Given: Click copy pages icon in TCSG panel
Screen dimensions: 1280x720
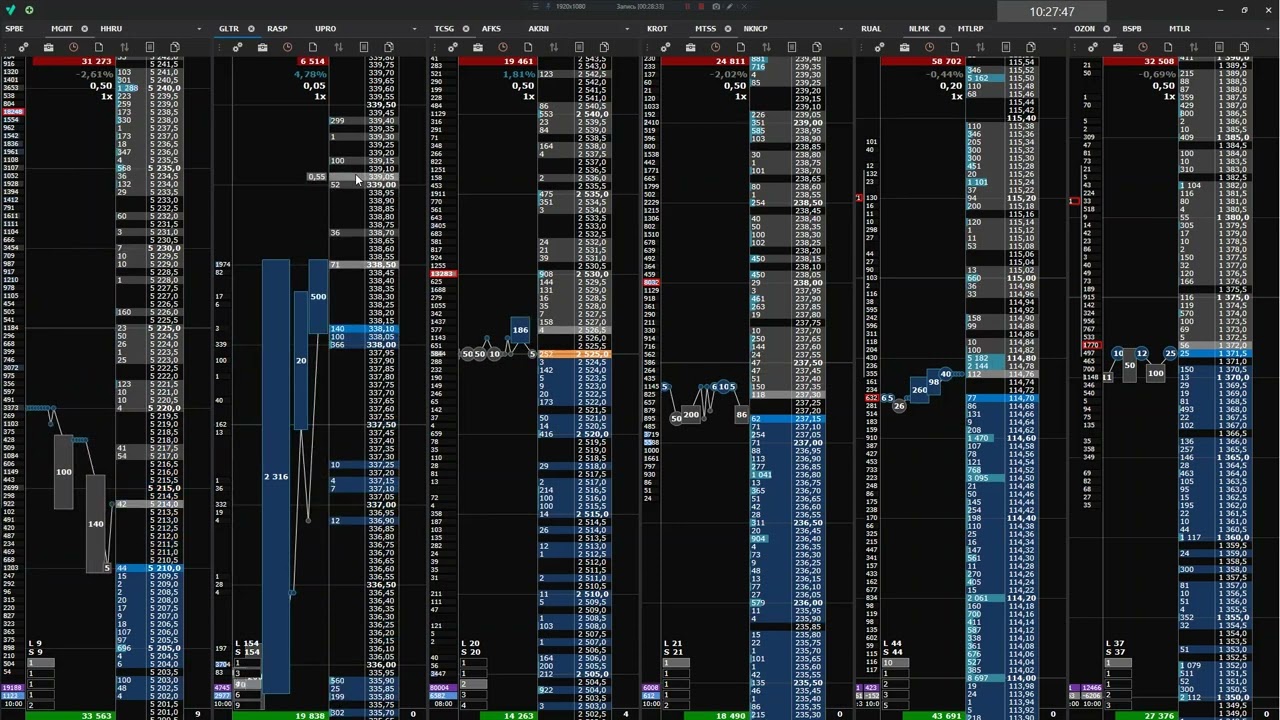Looking at the screenshot, I should [x=604, y=47].
